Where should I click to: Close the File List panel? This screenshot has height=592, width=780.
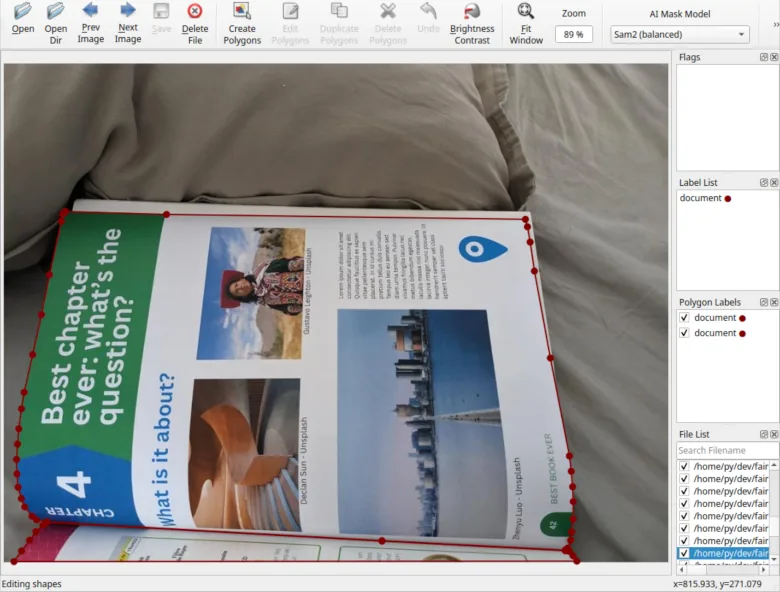[x=774, y=435]
